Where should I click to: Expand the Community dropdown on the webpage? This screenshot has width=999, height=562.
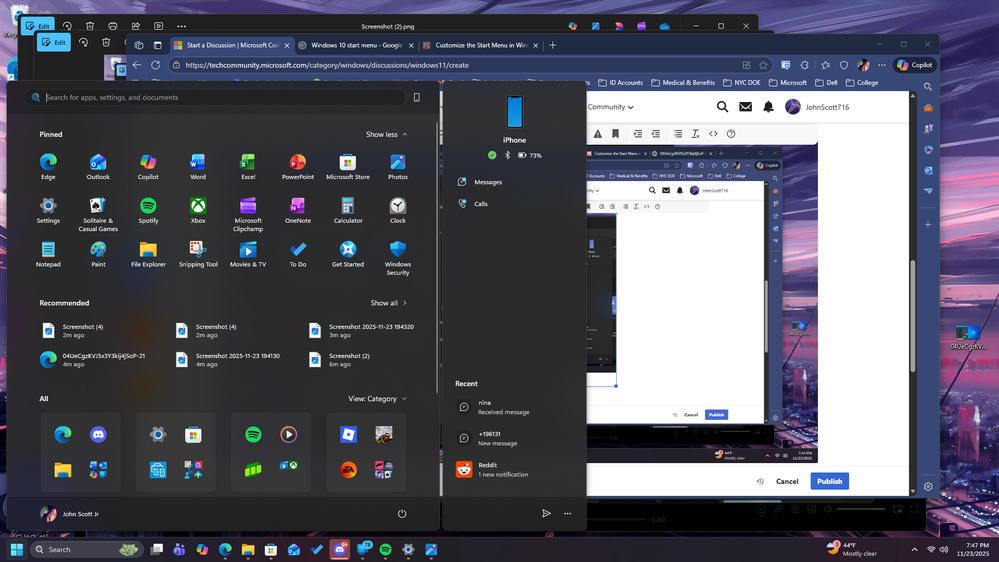point(610,107)
